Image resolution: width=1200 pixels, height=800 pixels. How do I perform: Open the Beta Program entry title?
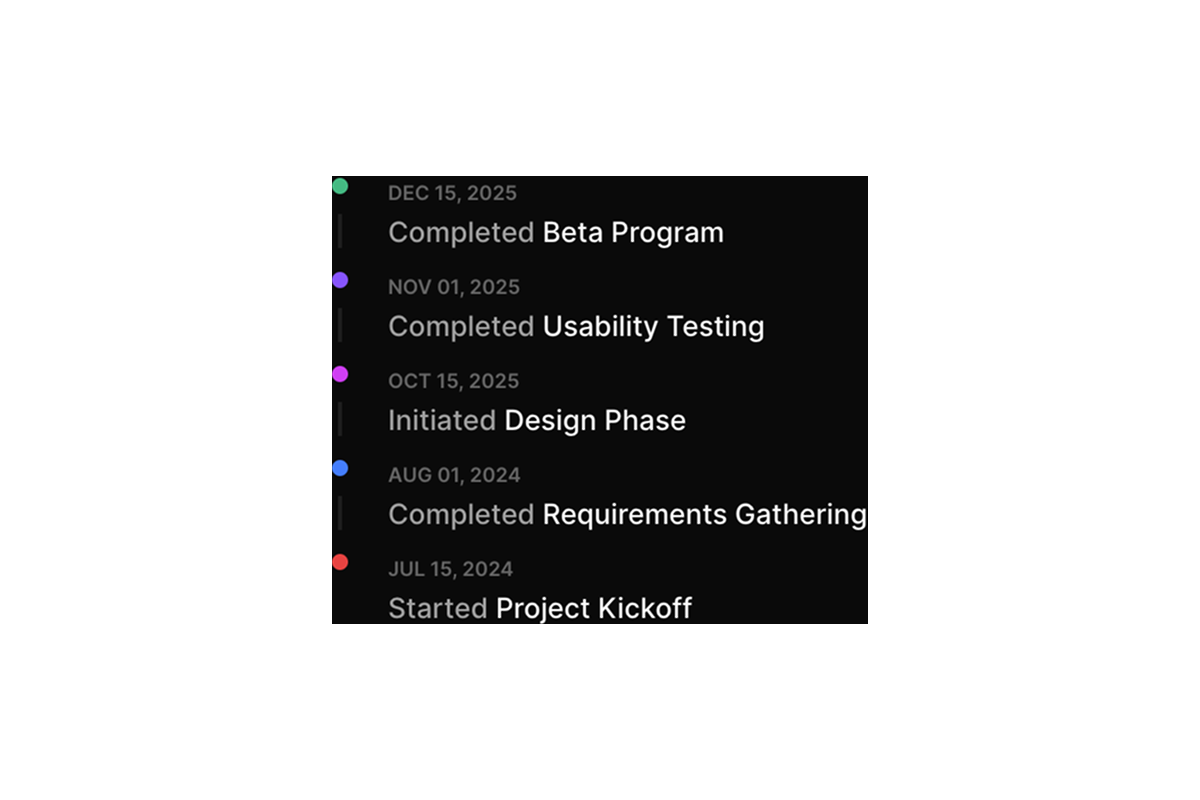tap(633, 232)
